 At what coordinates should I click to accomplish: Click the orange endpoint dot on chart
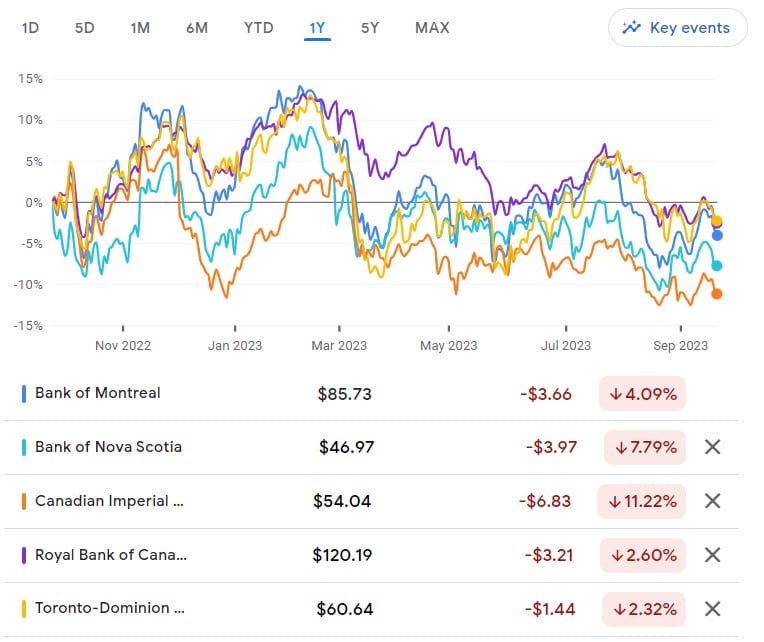click(717, 294)
